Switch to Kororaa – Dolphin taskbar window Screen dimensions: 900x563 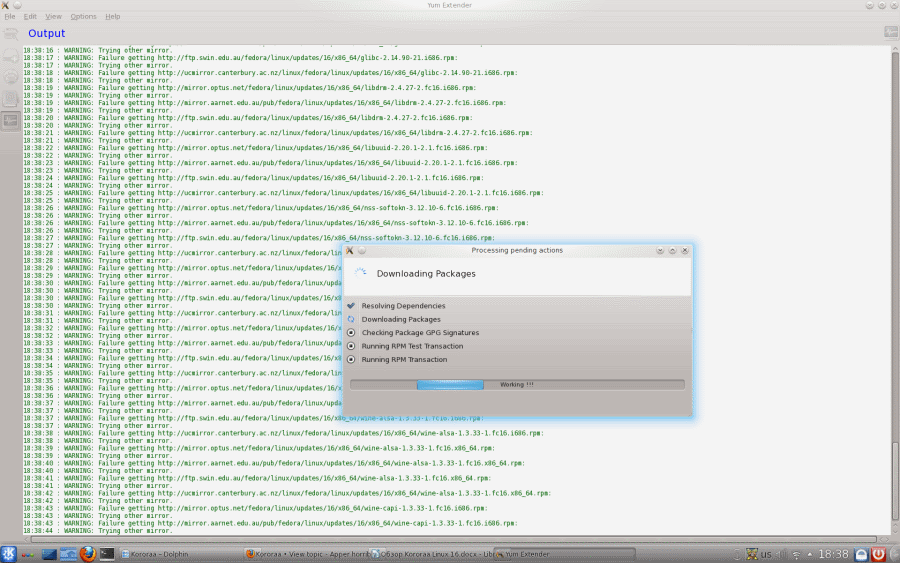click(179, 554)
